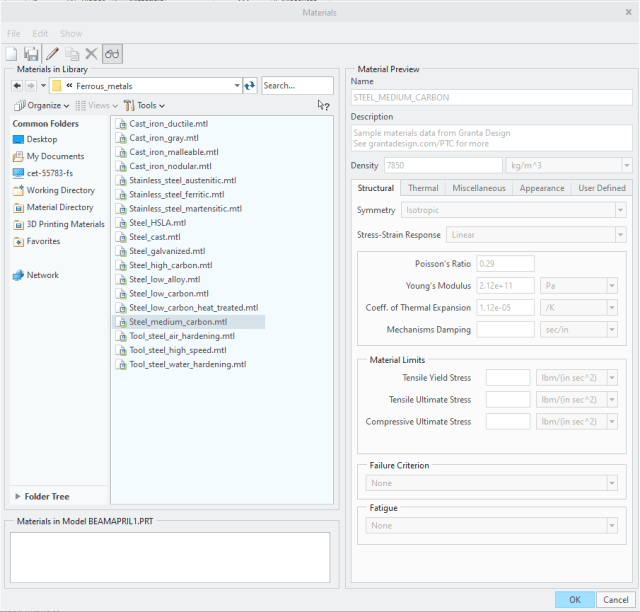The image size is (640, 612).
Task: Switch to the Appearance tab
Action: pyautogui.click(x=542, y=188)
